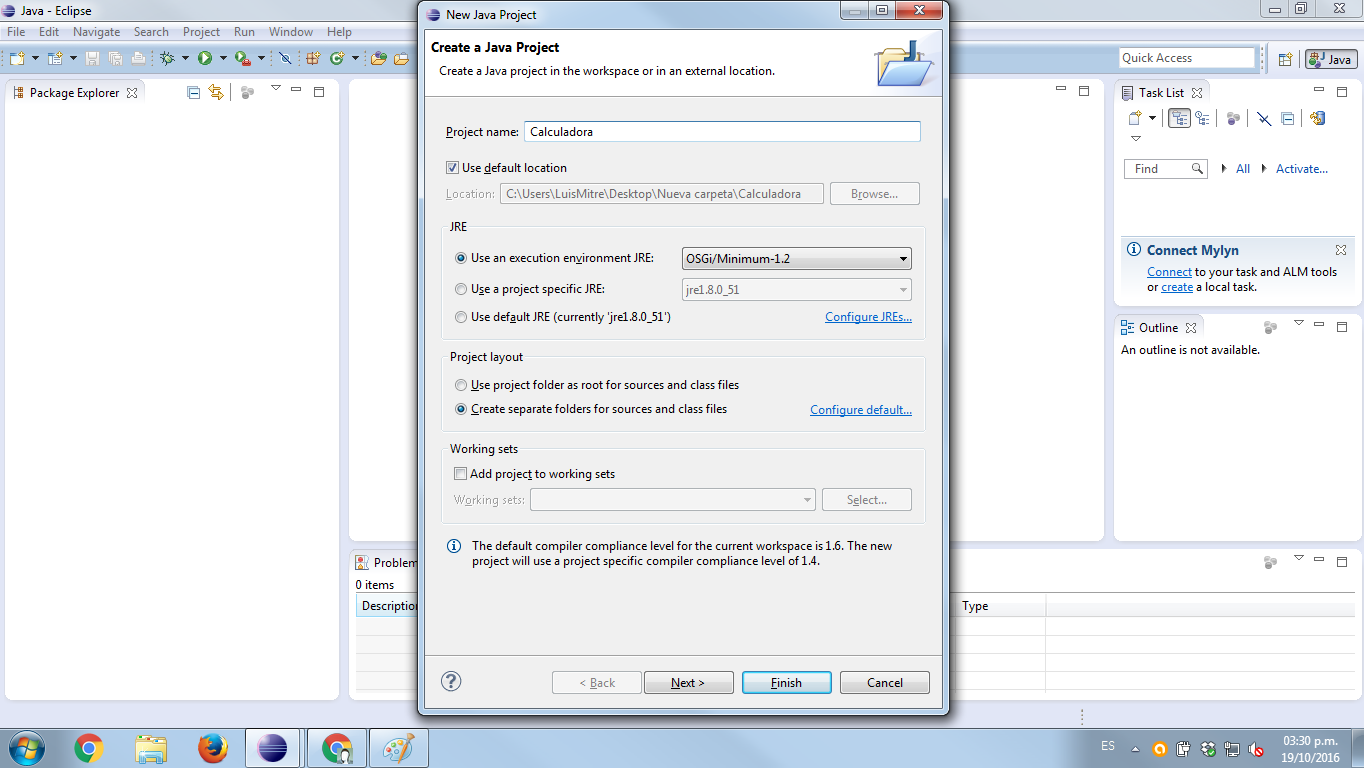This screenshot has width=1364, height=768.
Task: Click Link with Editor icon in Package Explorer
Action: tap(216, 93)
